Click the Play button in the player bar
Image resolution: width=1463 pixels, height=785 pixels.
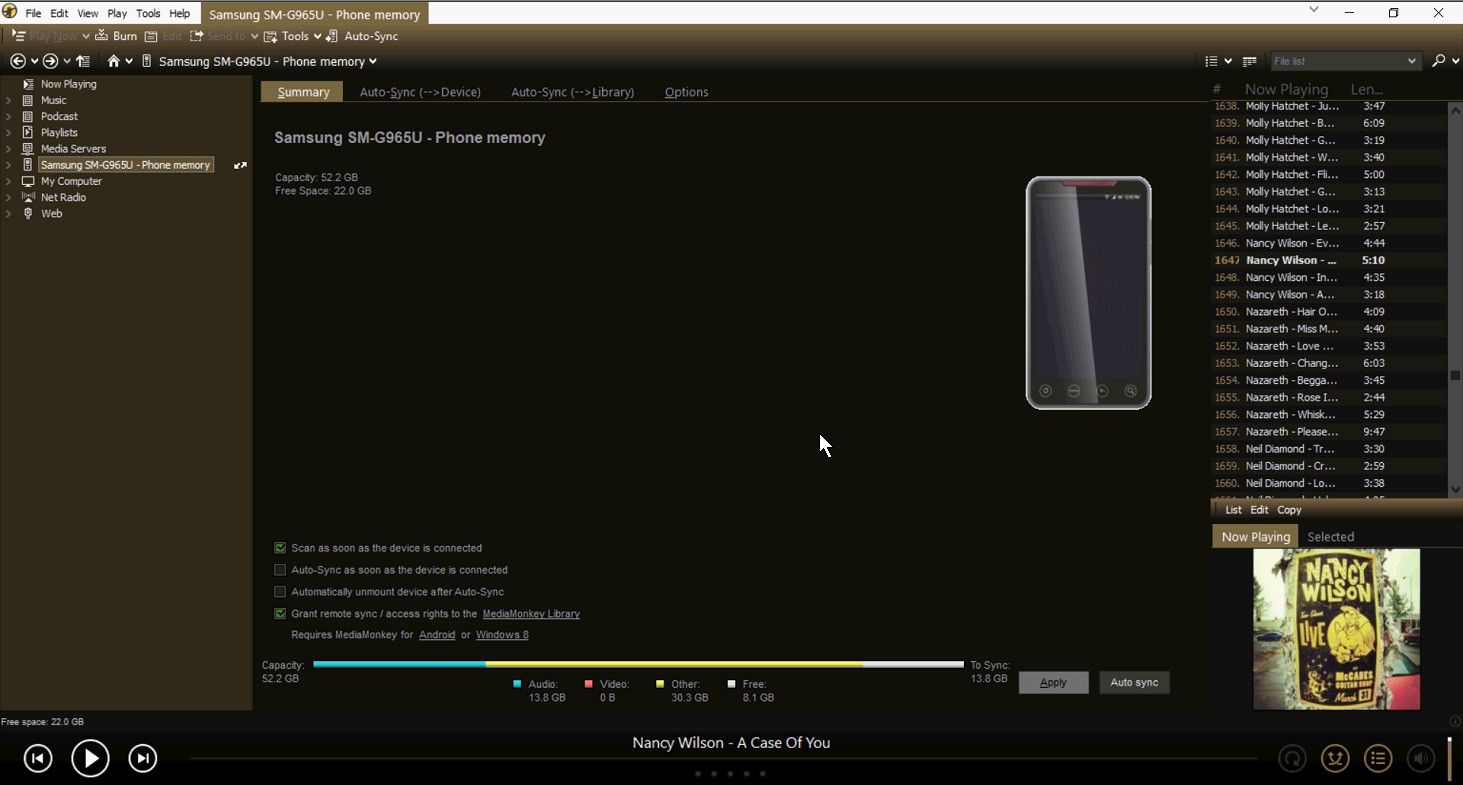point(90,759)
